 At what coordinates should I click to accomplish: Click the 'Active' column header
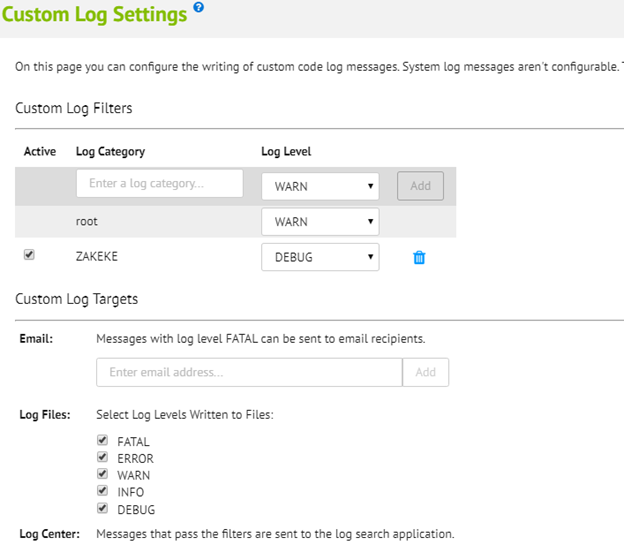[x=40, y=152]
